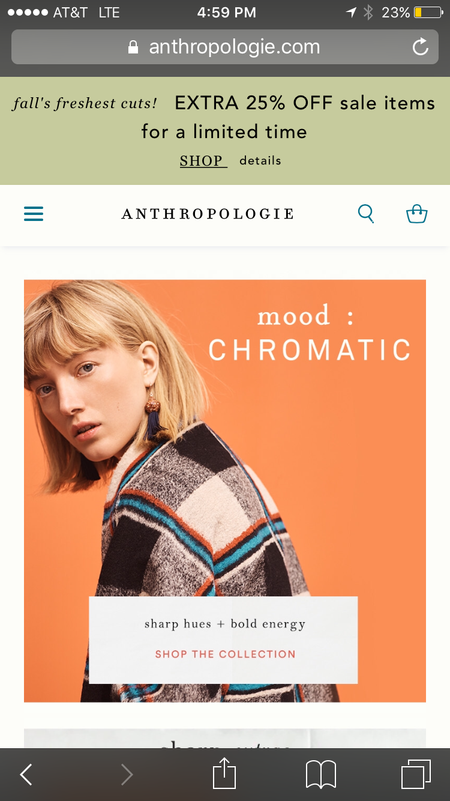Open the Safari share sheet icon

click(224, 773)
